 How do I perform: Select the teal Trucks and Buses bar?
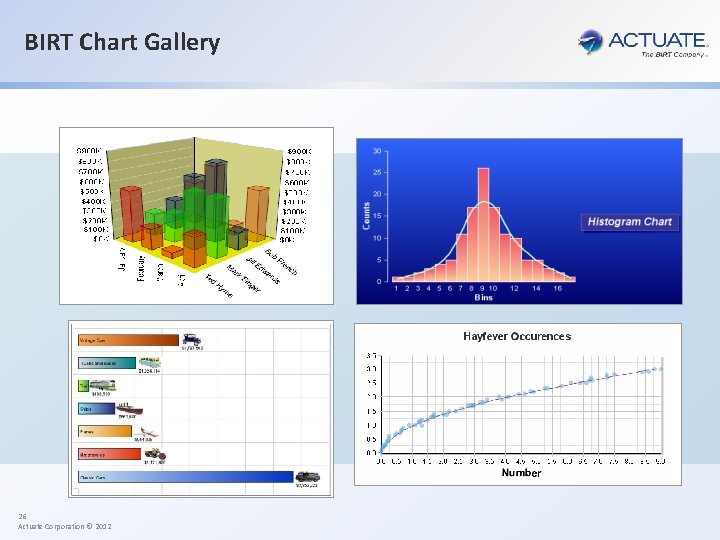(107, 363)
